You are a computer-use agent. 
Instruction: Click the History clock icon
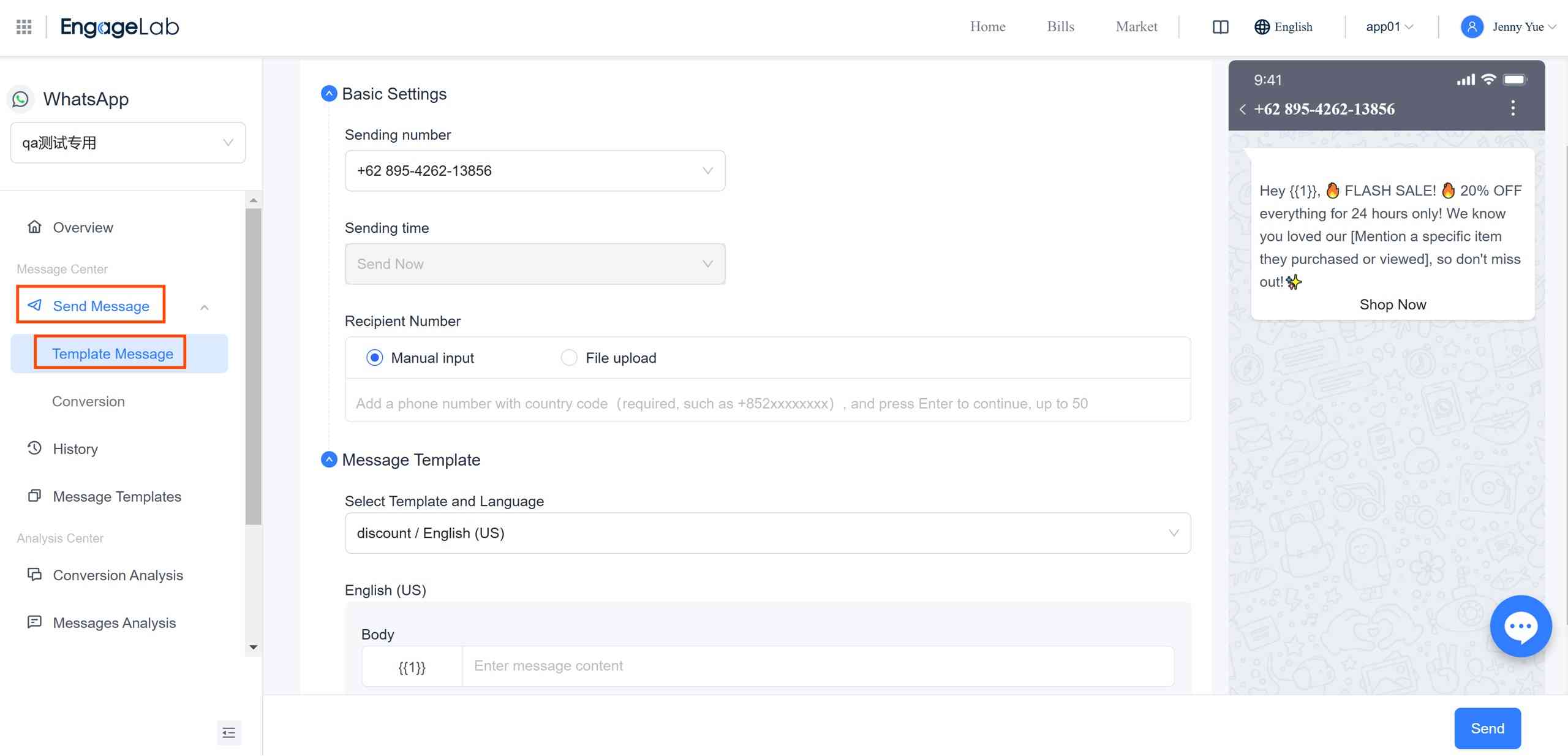coord(35,448)
